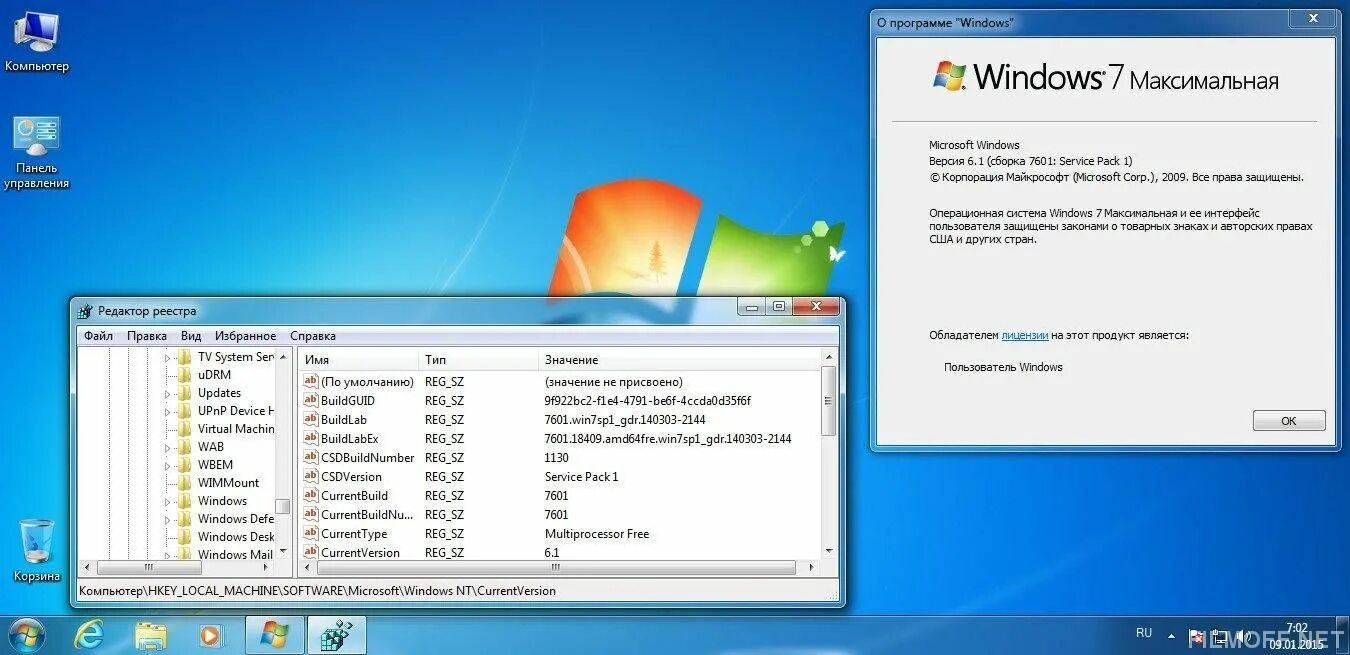
Task: Switch to About Windows taskbar button
Action: (274, 635)
